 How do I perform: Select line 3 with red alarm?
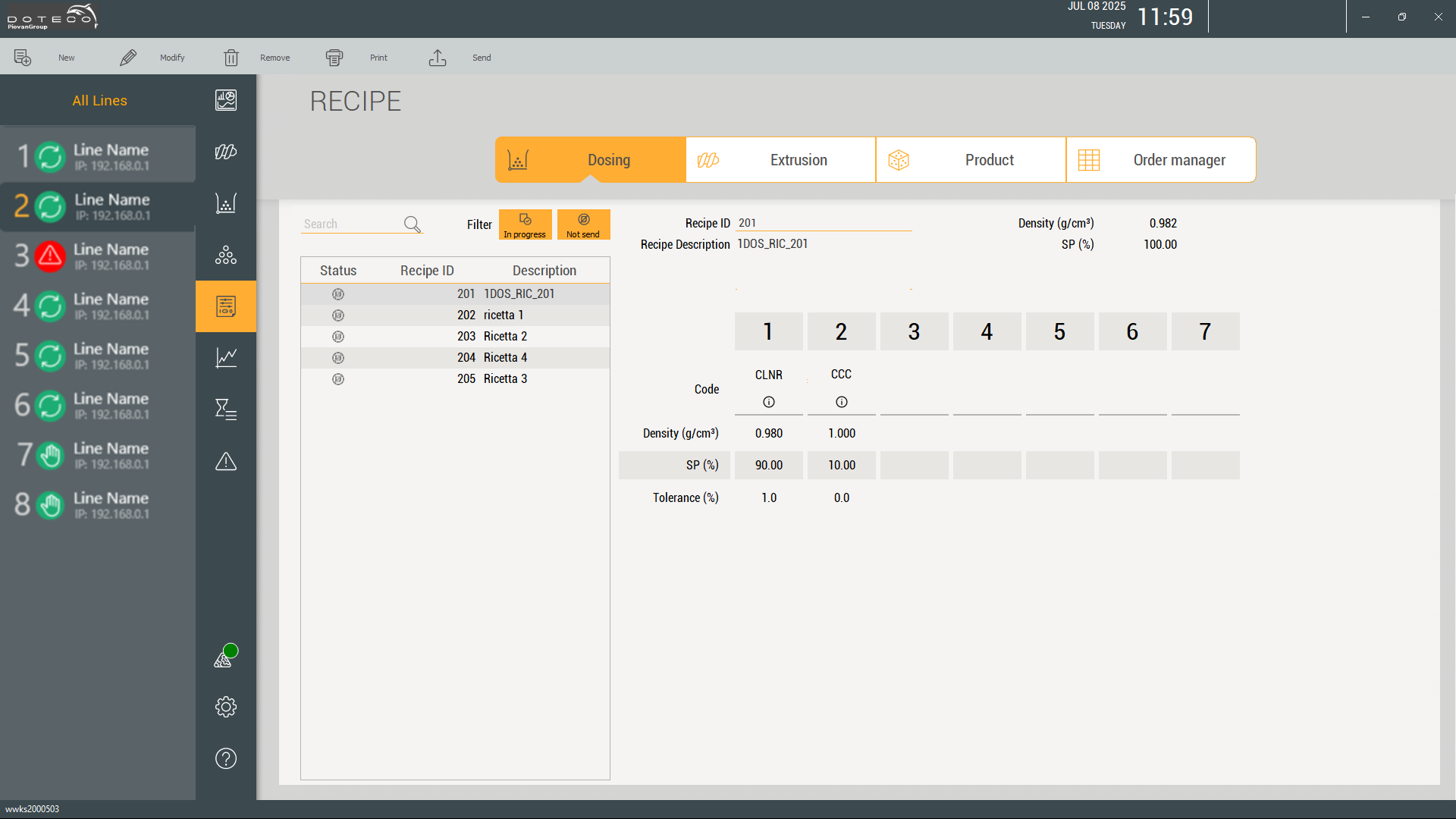[x=97, y=256]
